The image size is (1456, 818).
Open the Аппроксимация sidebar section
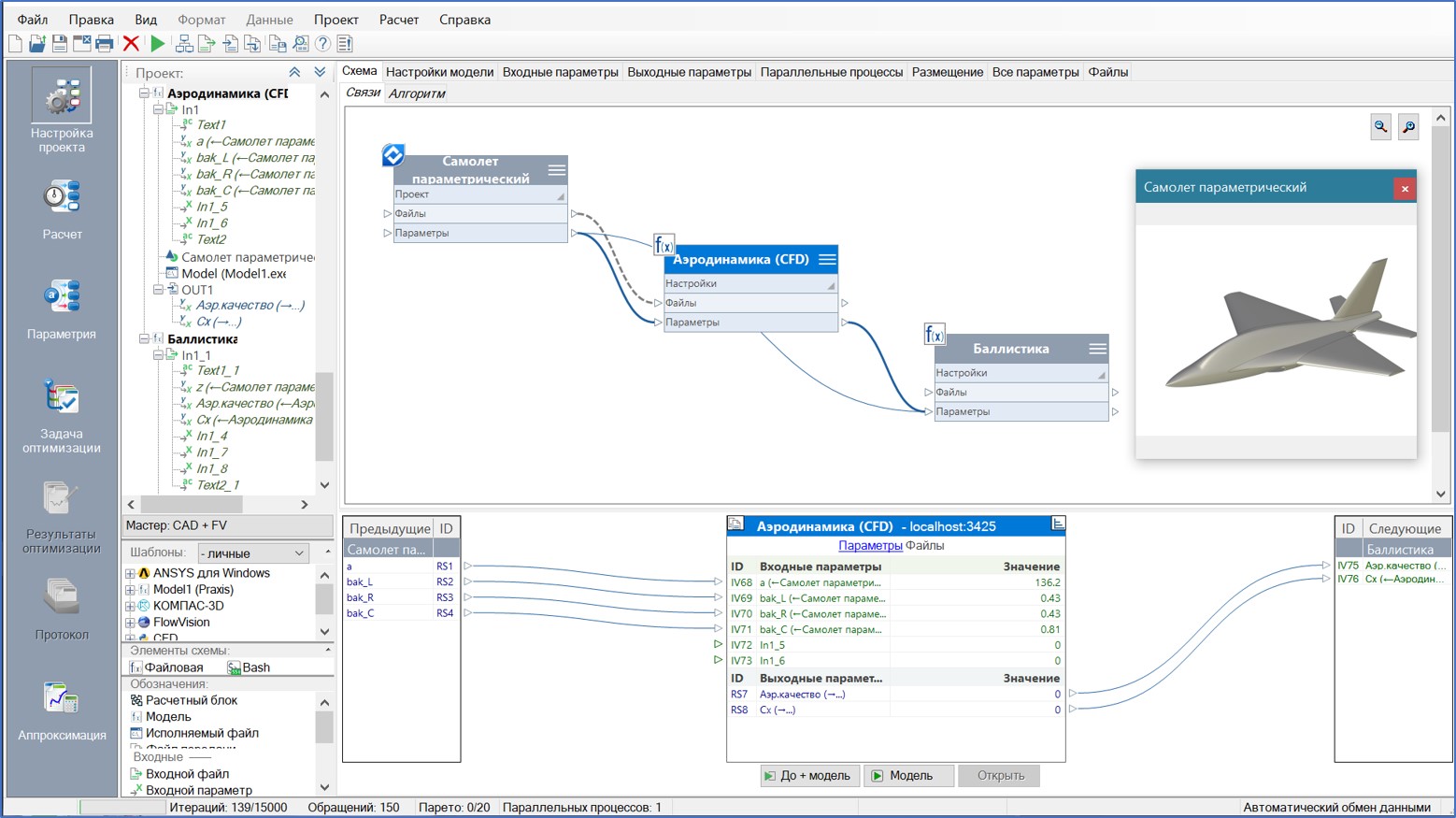[62, 711]
